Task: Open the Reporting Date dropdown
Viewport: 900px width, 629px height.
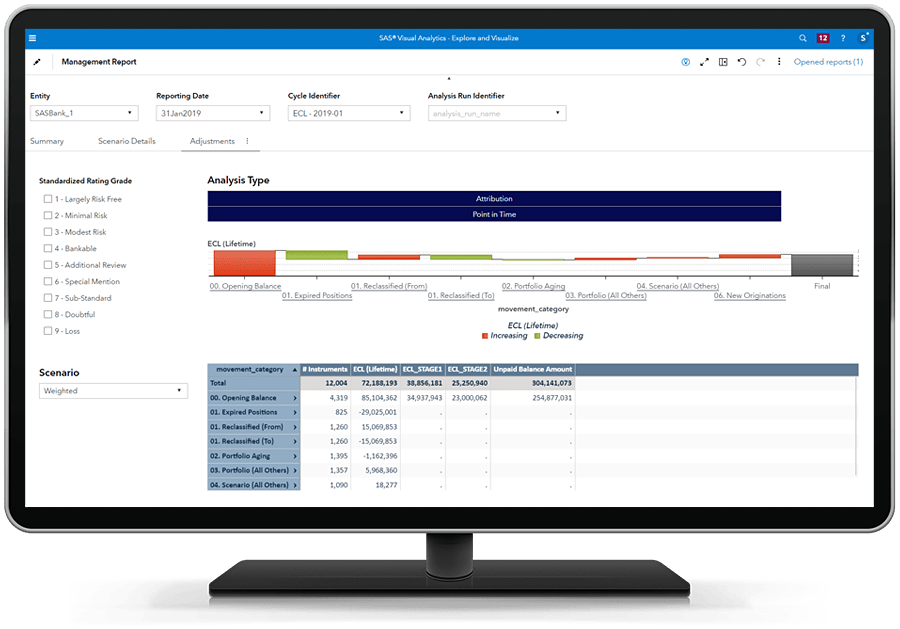Action: tap(213, 113)
